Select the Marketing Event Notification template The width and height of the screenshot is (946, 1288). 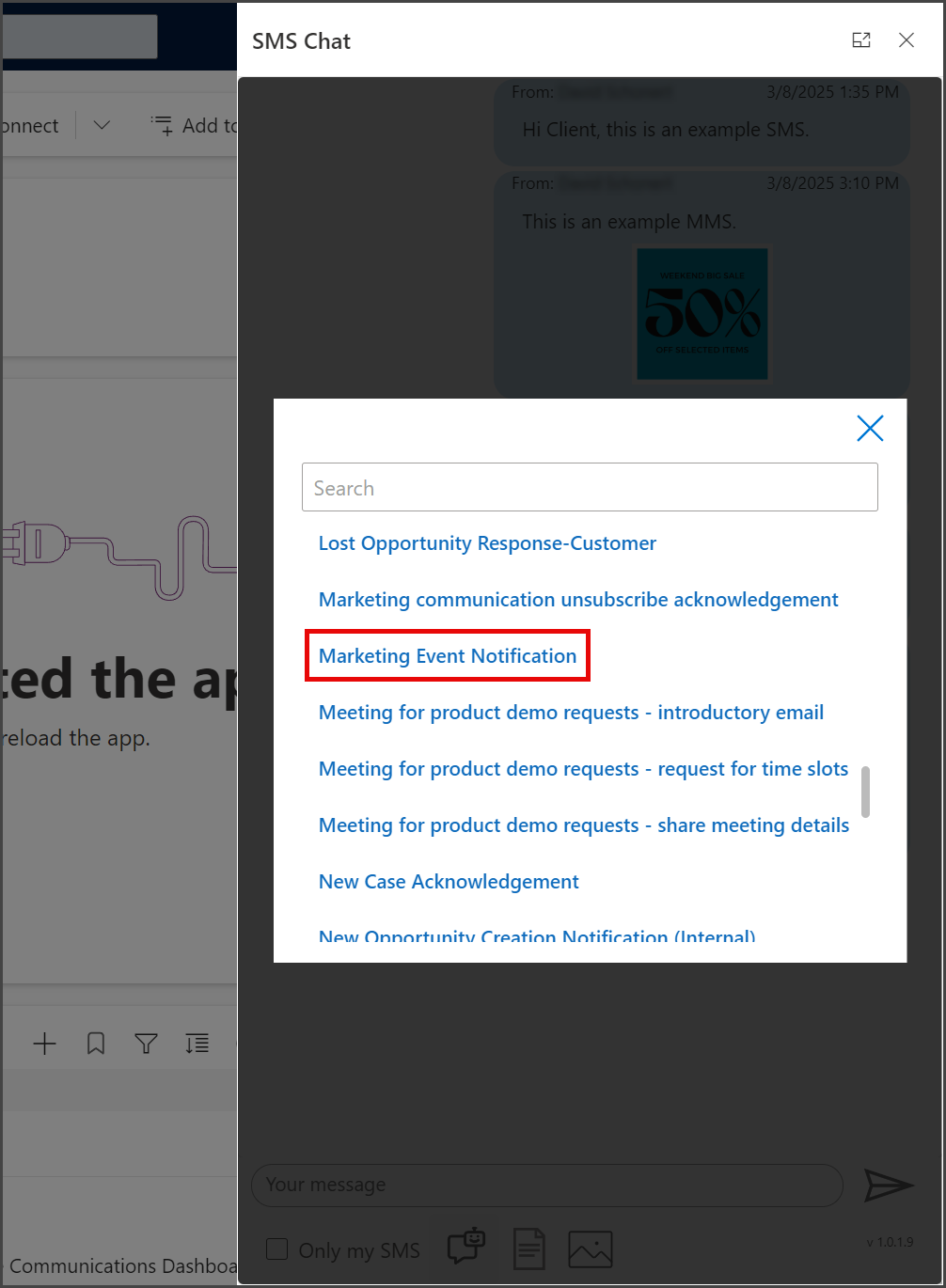448,656
